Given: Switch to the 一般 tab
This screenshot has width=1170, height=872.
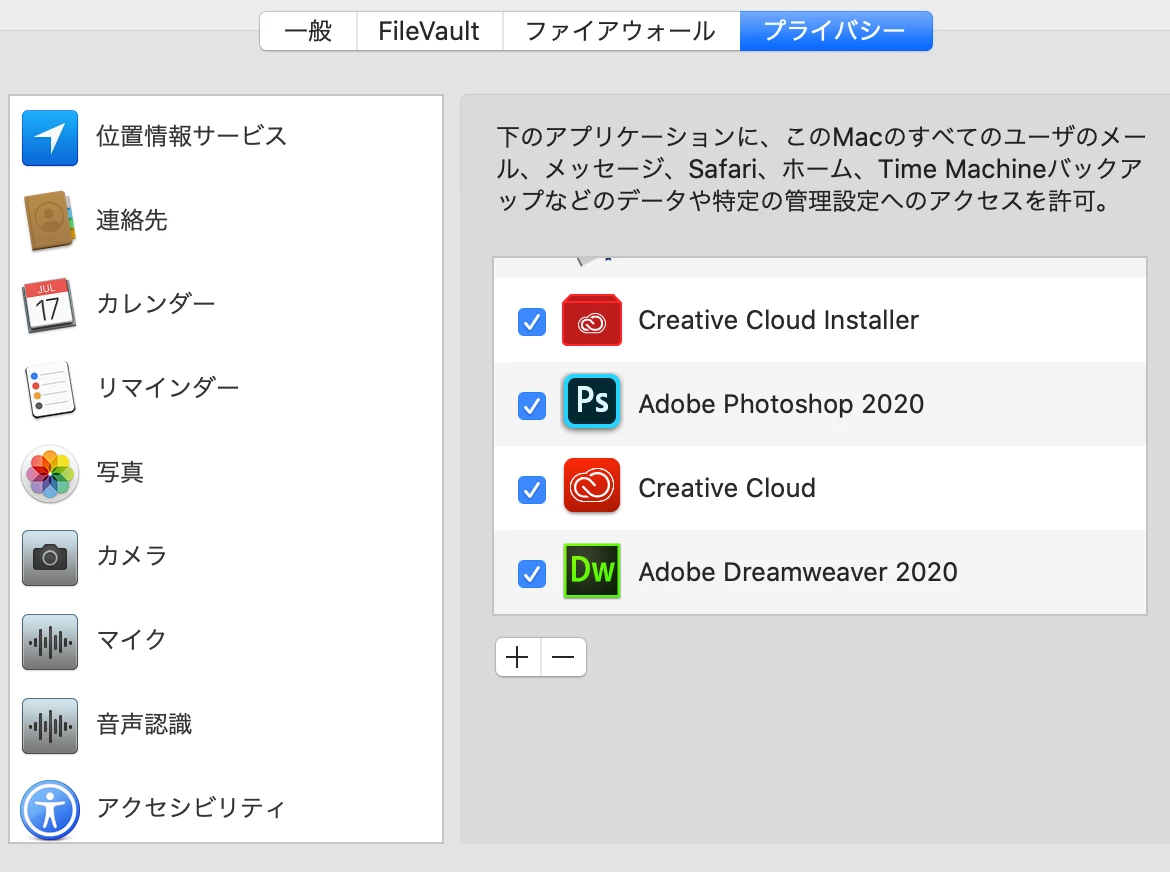Looking at the screenshot, I should (308, 31).
